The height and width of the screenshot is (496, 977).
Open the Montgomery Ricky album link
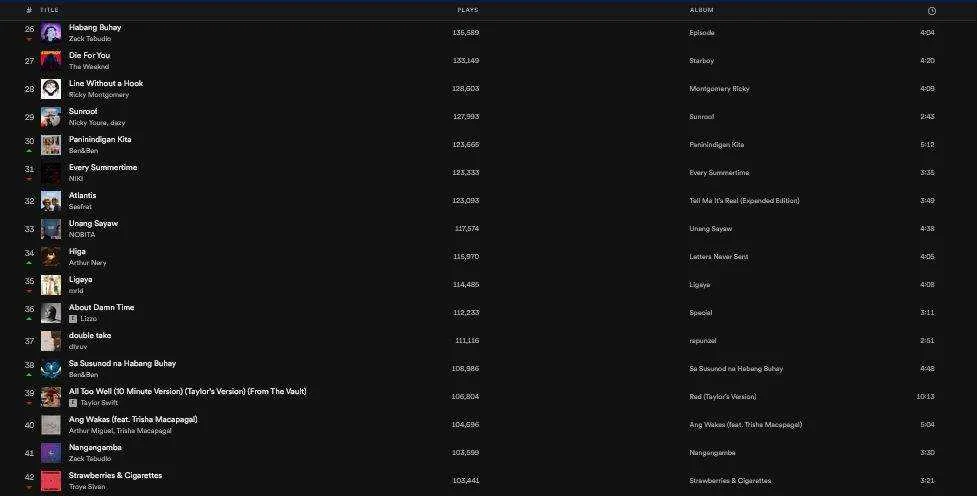[719, 88]
